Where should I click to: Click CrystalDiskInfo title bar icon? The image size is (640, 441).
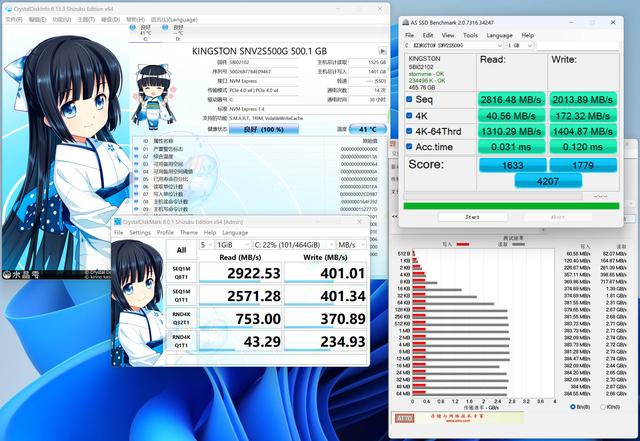point(8,9)
